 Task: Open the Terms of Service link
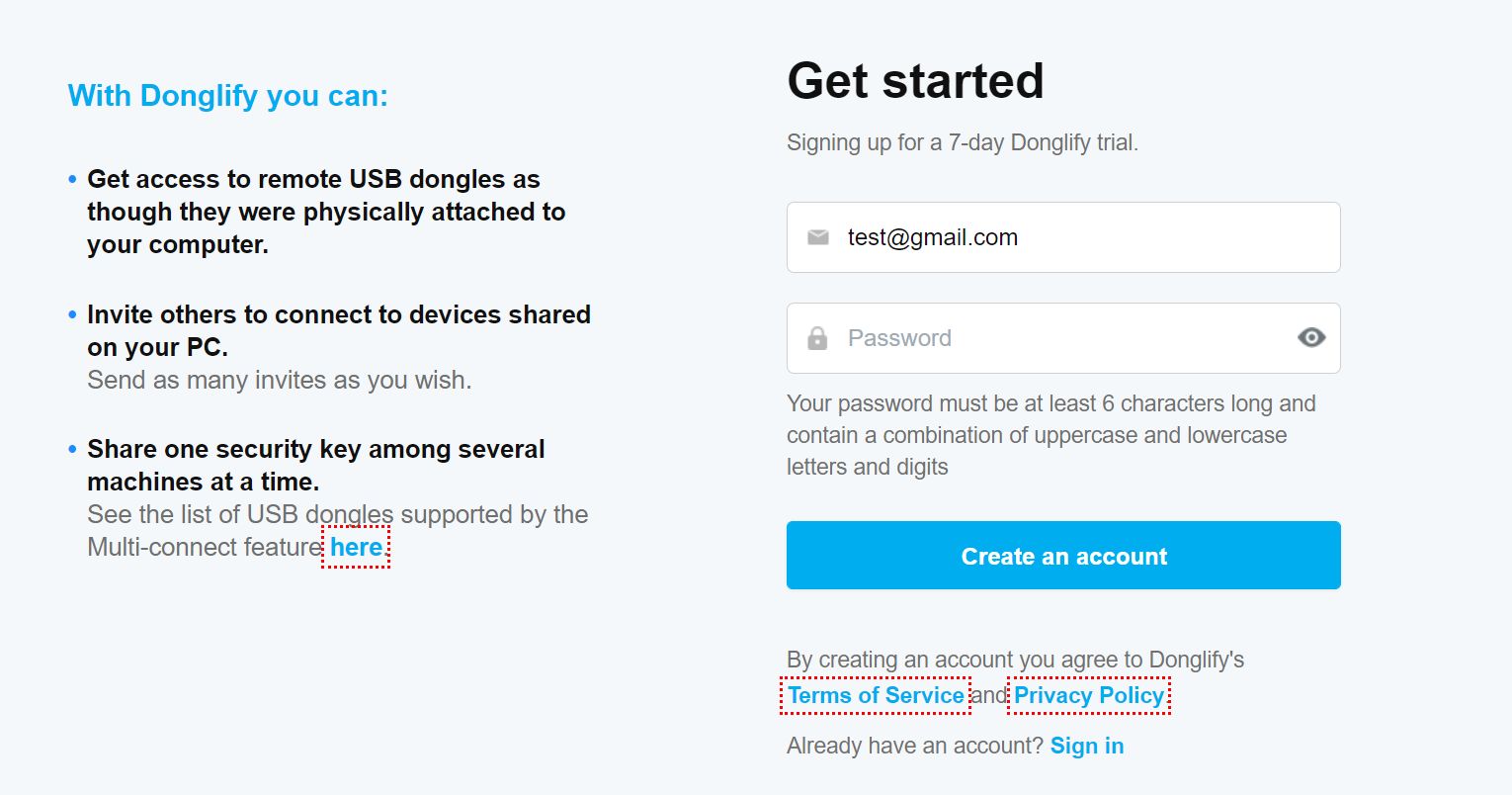[876, 695]
